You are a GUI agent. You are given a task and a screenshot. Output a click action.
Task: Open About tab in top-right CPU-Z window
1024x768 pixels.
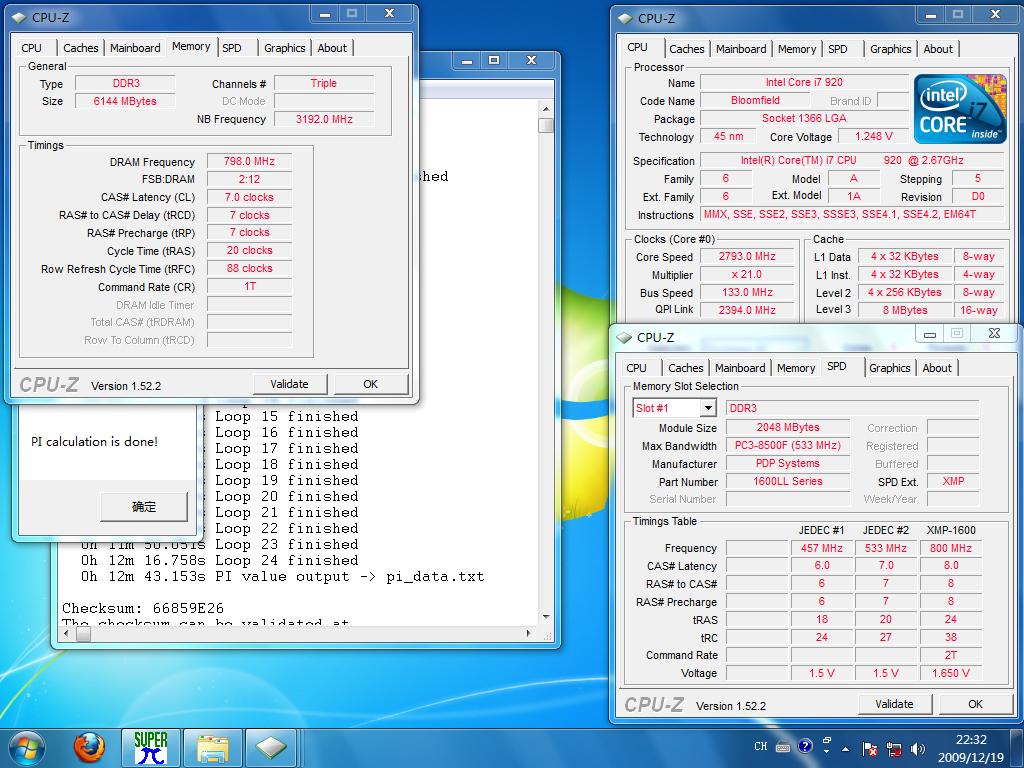938,49
